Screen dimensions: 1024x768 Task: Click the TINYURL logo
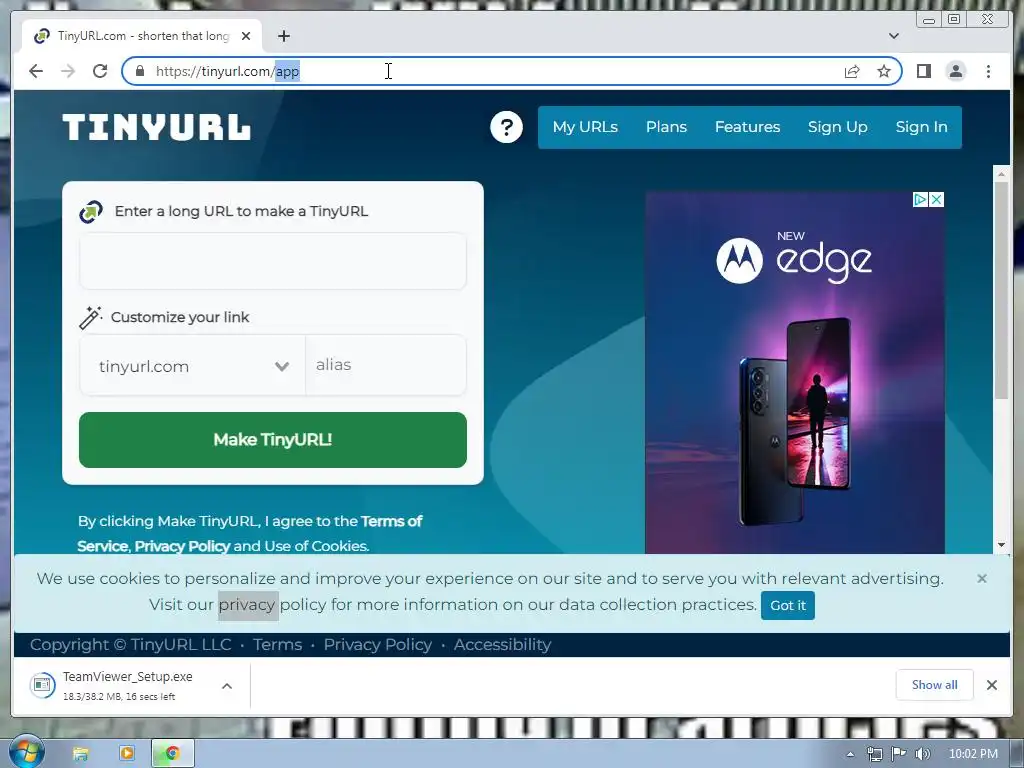coord(156,127)
